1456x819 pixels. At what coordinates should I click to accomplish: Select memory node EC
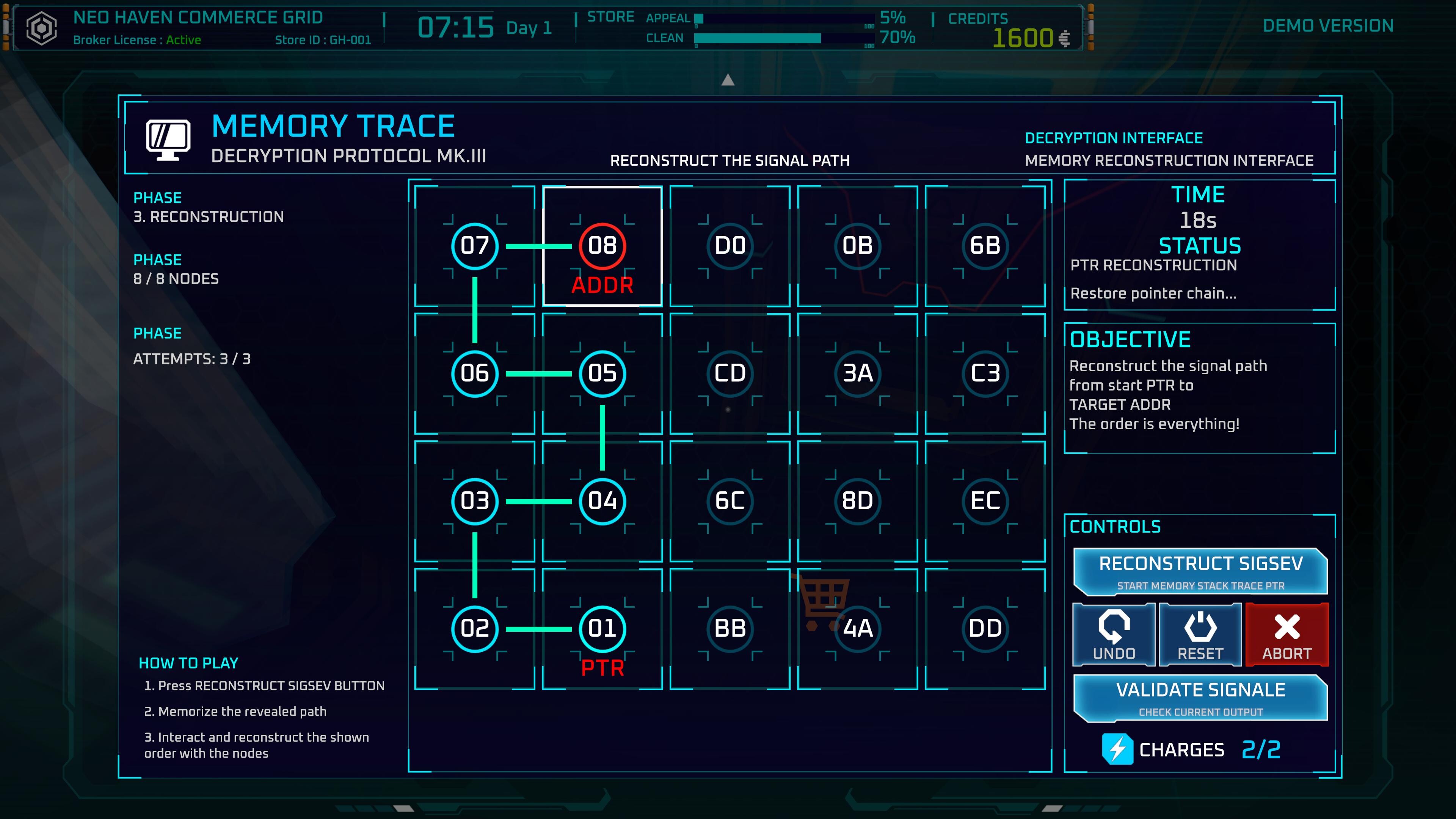coord(985,501)
